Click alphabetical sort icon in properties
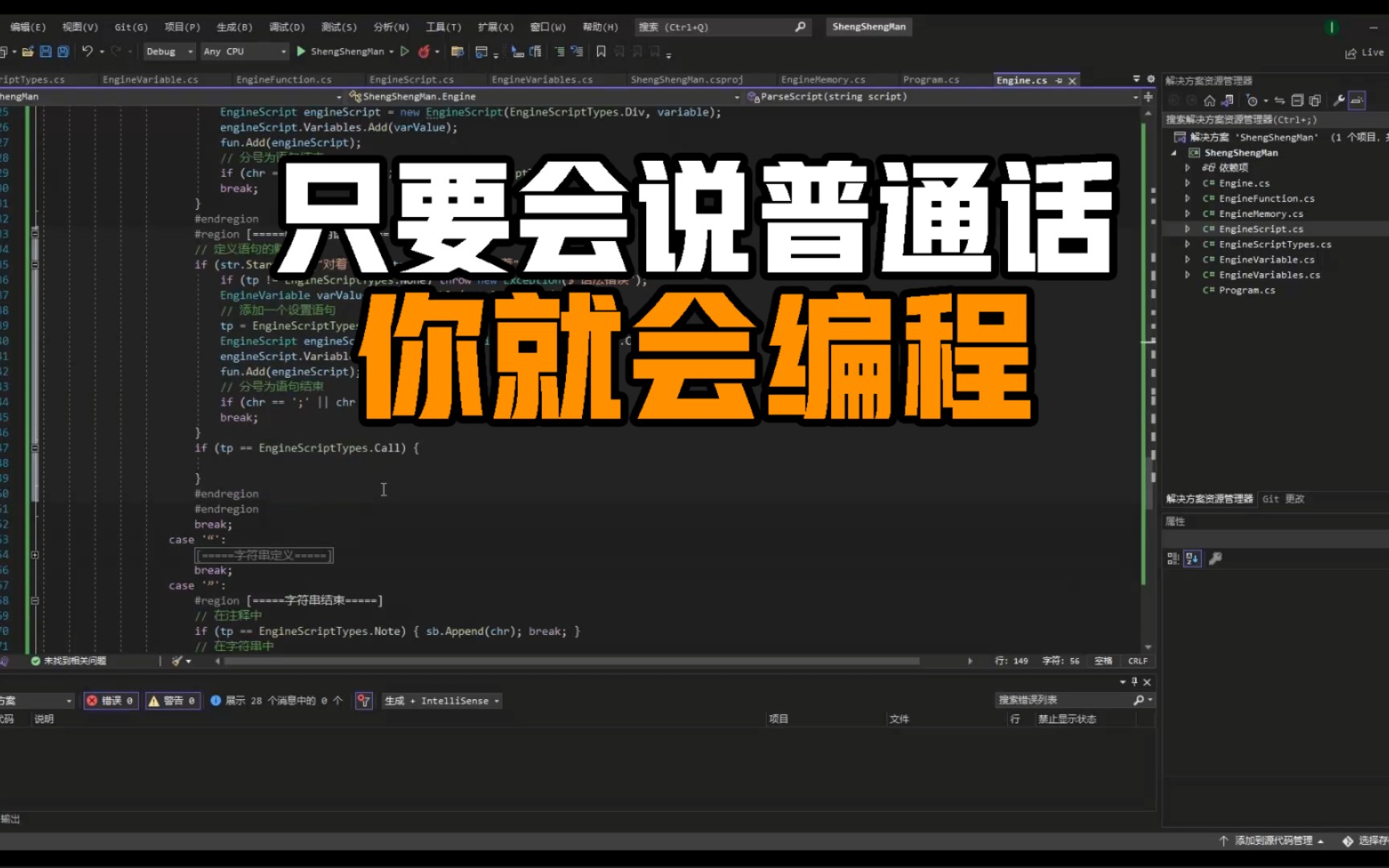The image size is (1389, 868). click(x=1192, y=559)
